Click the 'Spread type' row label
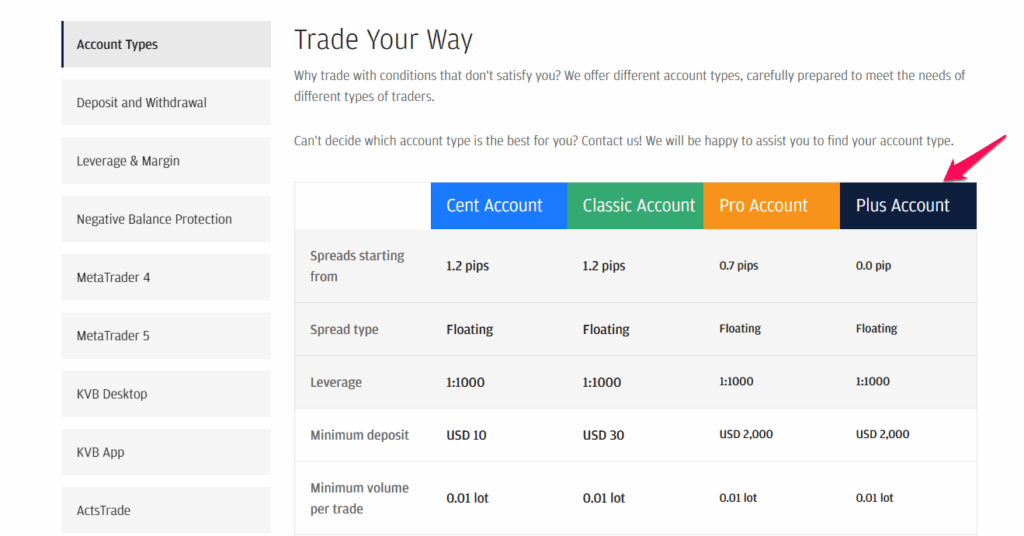 pyautogui.click(x=344, y=330)
